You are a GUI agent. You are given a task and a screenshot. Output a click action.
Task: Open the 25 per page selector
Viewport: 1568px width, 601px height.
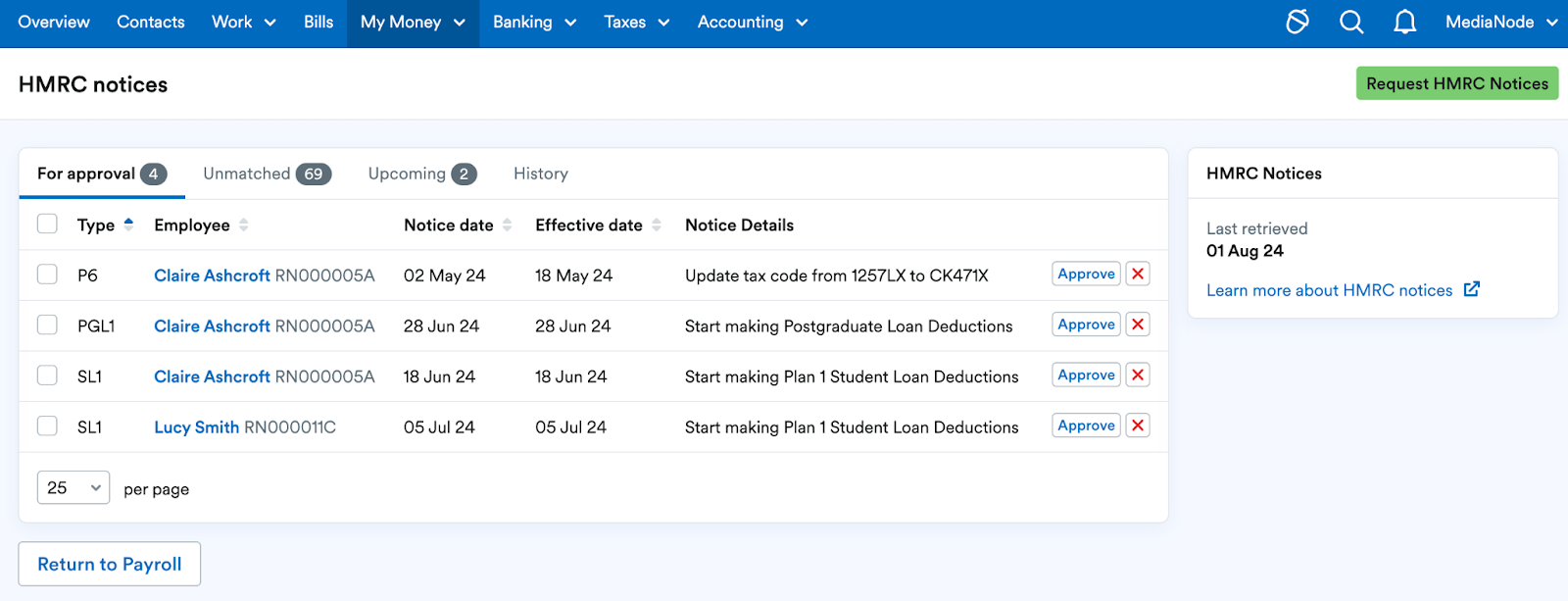[x=73, y=487]
